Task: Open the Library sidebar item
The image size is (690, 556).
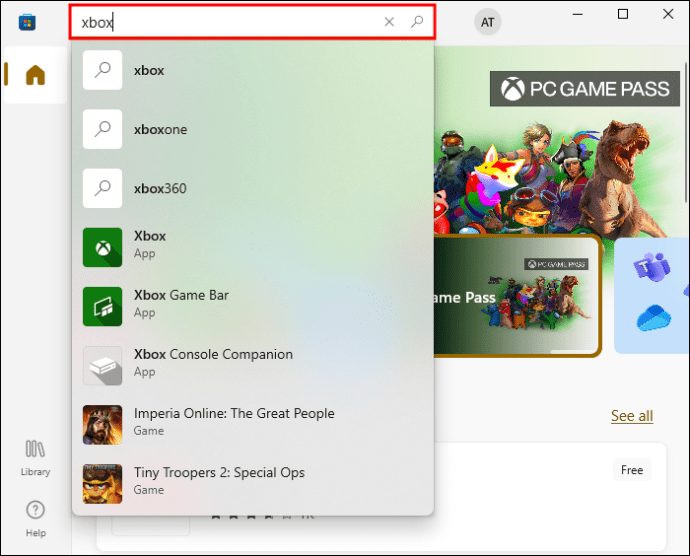Action: point(35,458)
